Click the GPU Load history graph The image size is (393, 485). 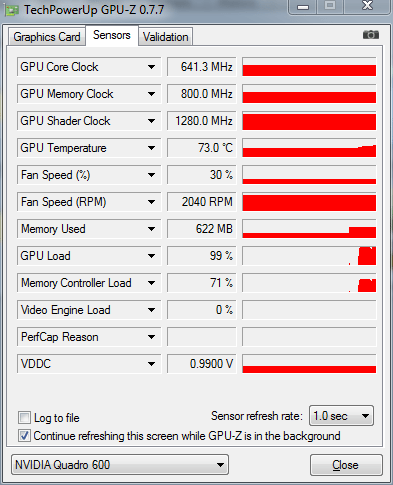pos(309,256)
